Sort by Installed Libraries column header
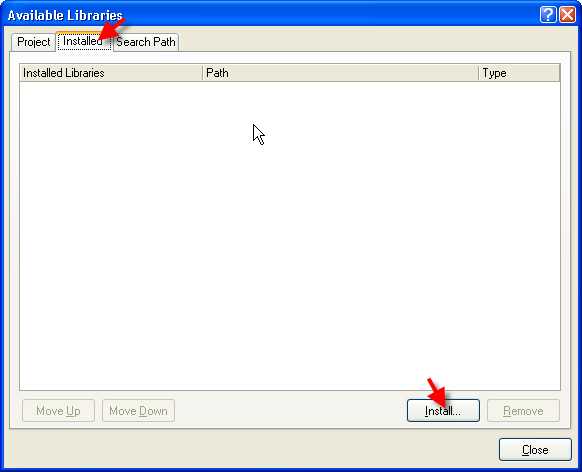Image resolution: width=582 pixels, height=472 pixels. [x=111, y=73]
